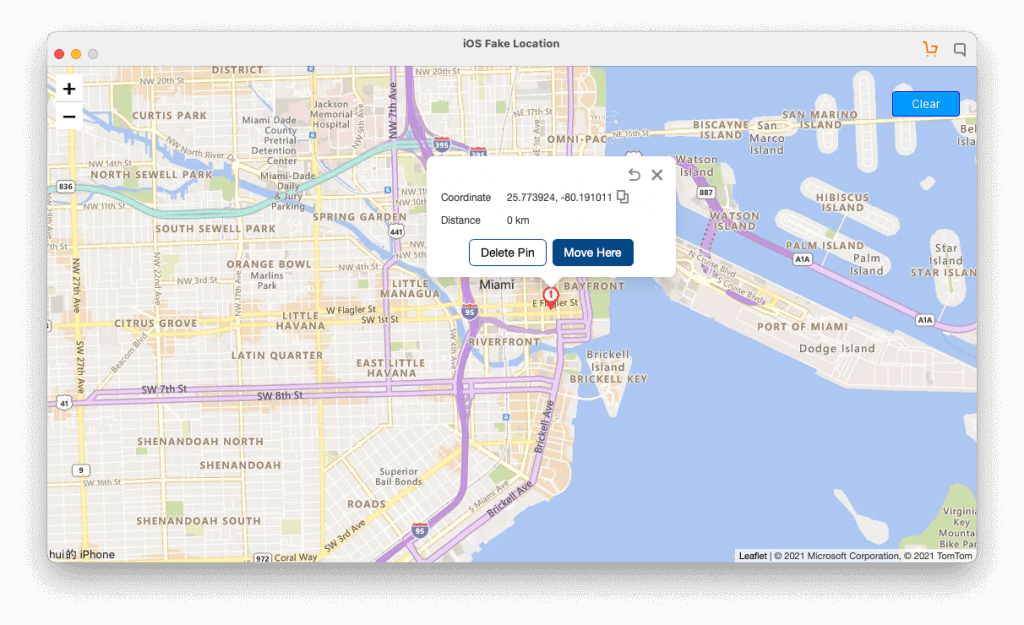Click the BRICKELL KEY label
The width and height of the screenshot is (1024, 625).
point(609,379)
